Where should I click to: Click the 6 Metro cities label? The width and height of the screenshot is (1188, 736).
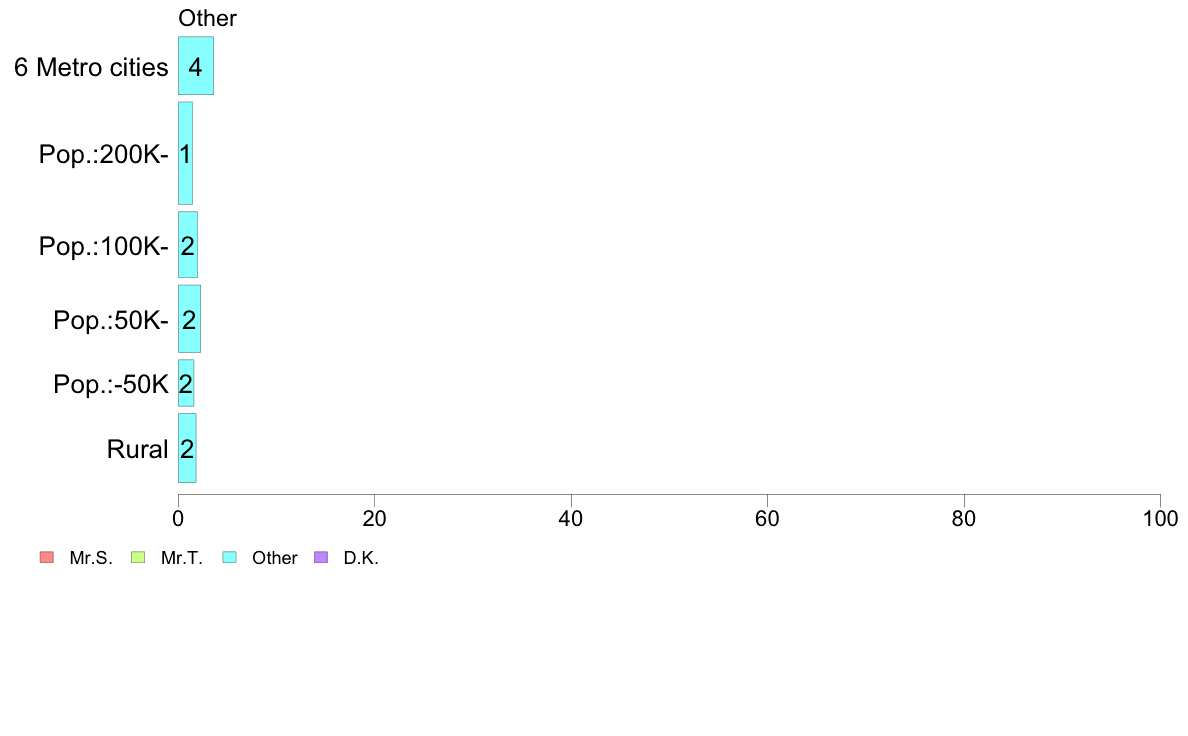pyautogui.click(x=91, y=67)
